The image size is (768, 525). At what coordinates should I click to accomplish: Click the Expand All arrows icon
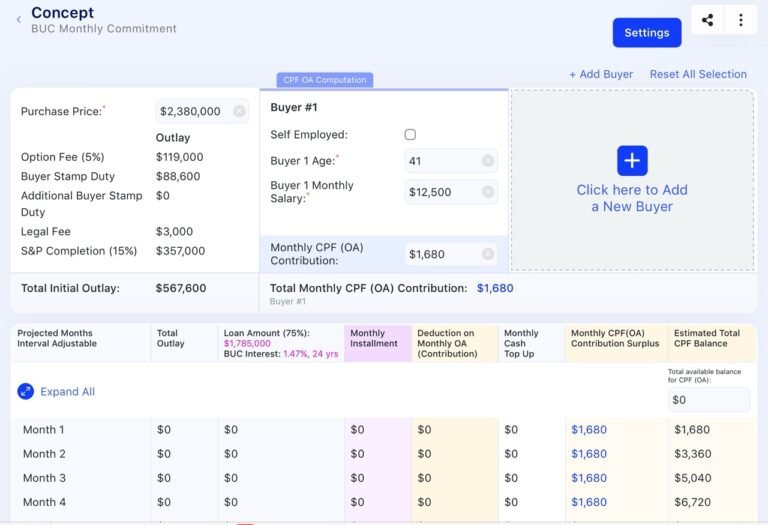click(x=25, y=391)
